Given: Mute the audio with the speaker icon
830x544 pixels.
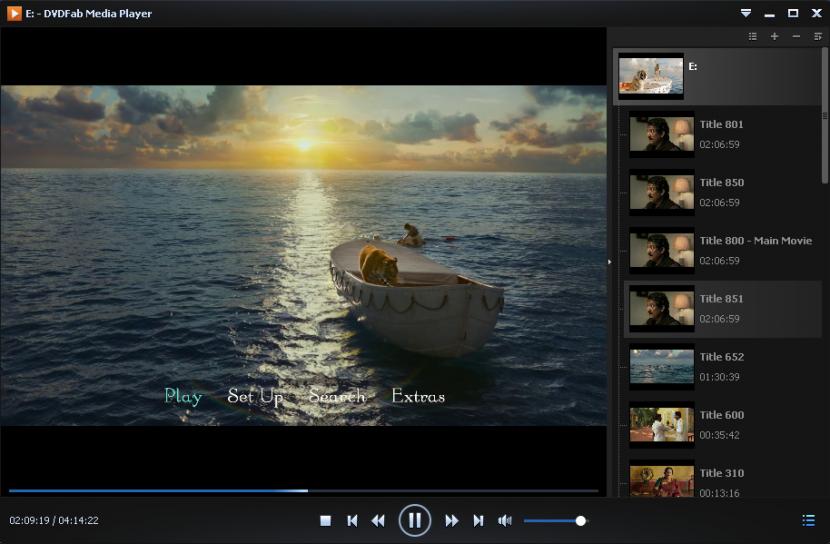Looking at the screenshot, I should point(505,521).
